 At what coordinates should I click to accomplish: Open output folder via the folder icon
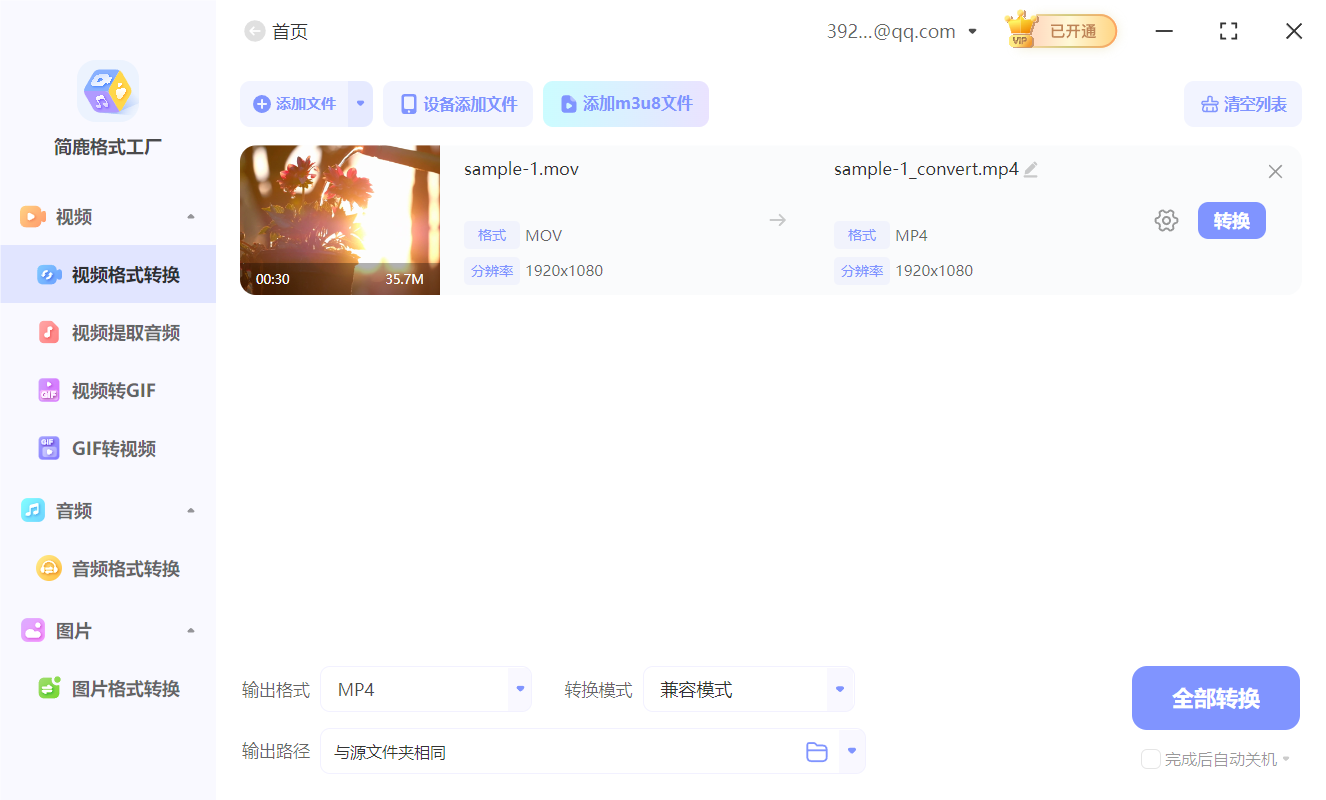click(x=816, y=751)
